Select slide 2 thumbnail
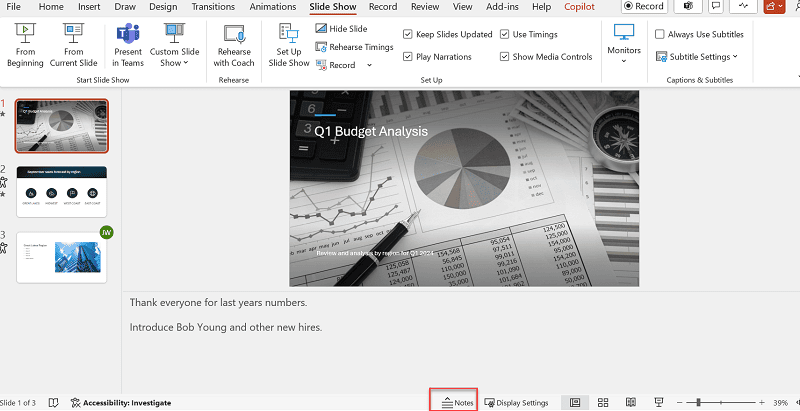 tap(62, 190)
